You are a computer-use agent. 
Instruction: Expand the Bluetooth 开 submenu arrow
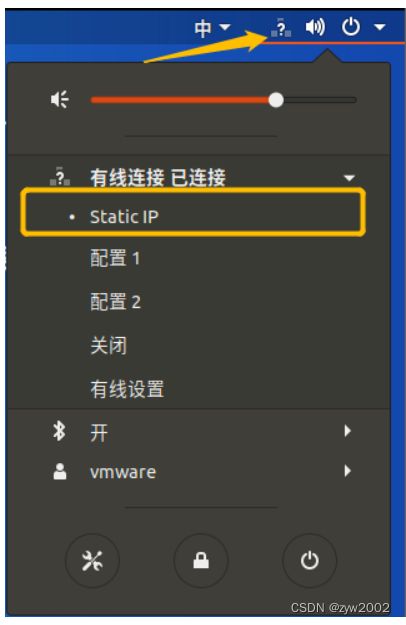pos(347,431)
